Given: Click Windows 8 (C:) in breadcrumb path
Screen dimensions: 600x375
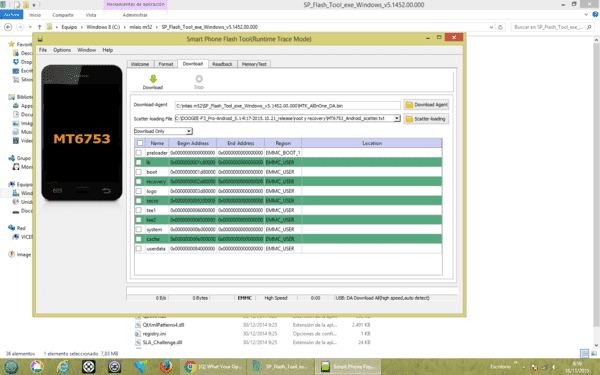Looking at the screenshot, I should pyautogui.click(x=103, y=27).
